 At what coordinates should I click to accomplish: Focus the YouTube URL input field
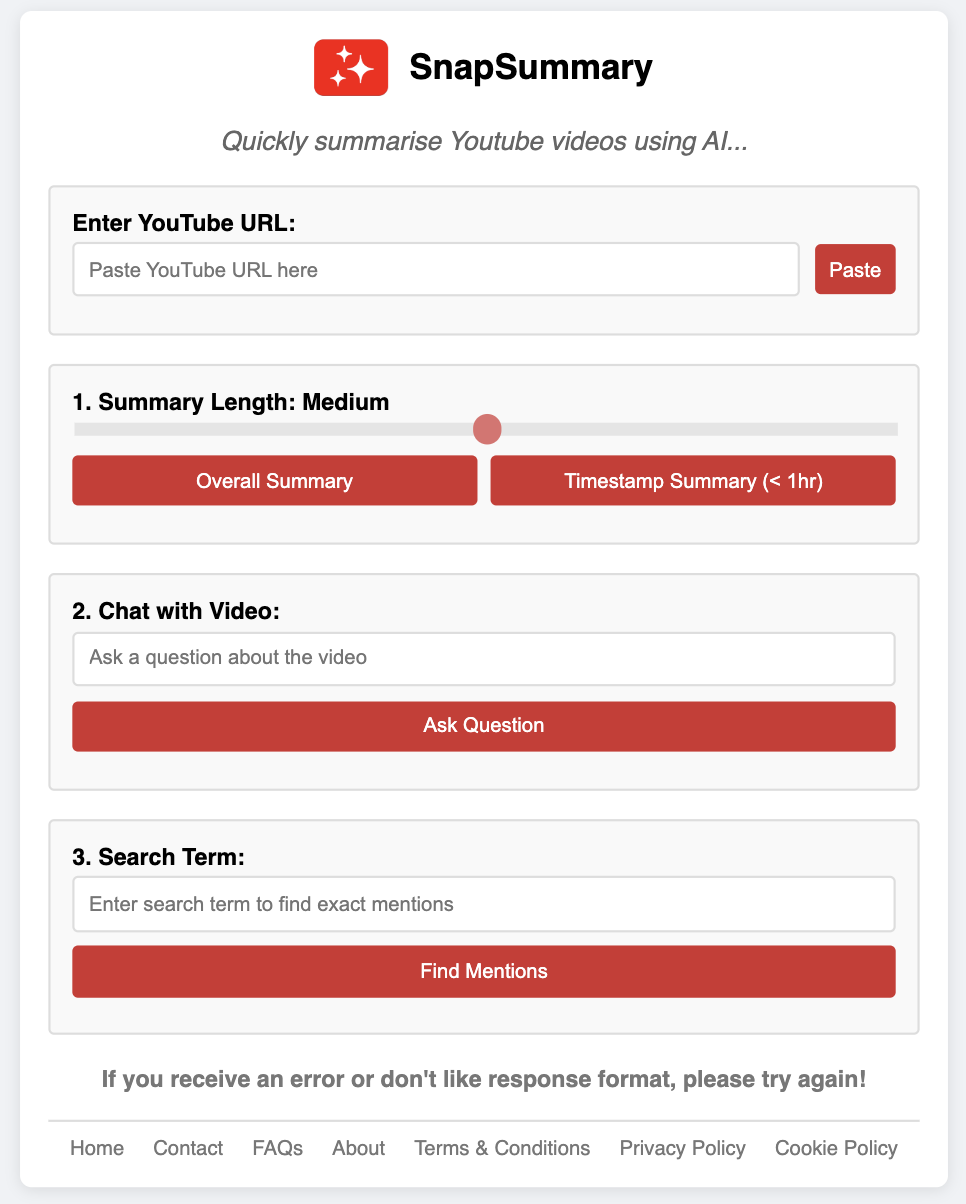point(435,270)
